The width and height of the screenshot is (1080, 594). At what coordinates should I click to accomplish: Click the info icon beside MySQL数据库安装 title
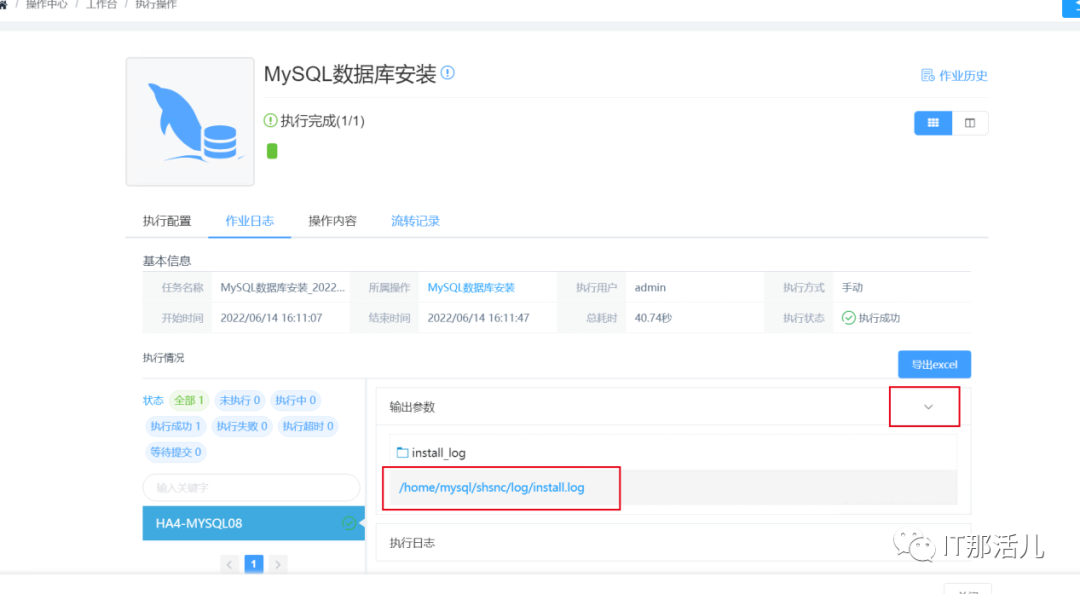tap(448, 72)
